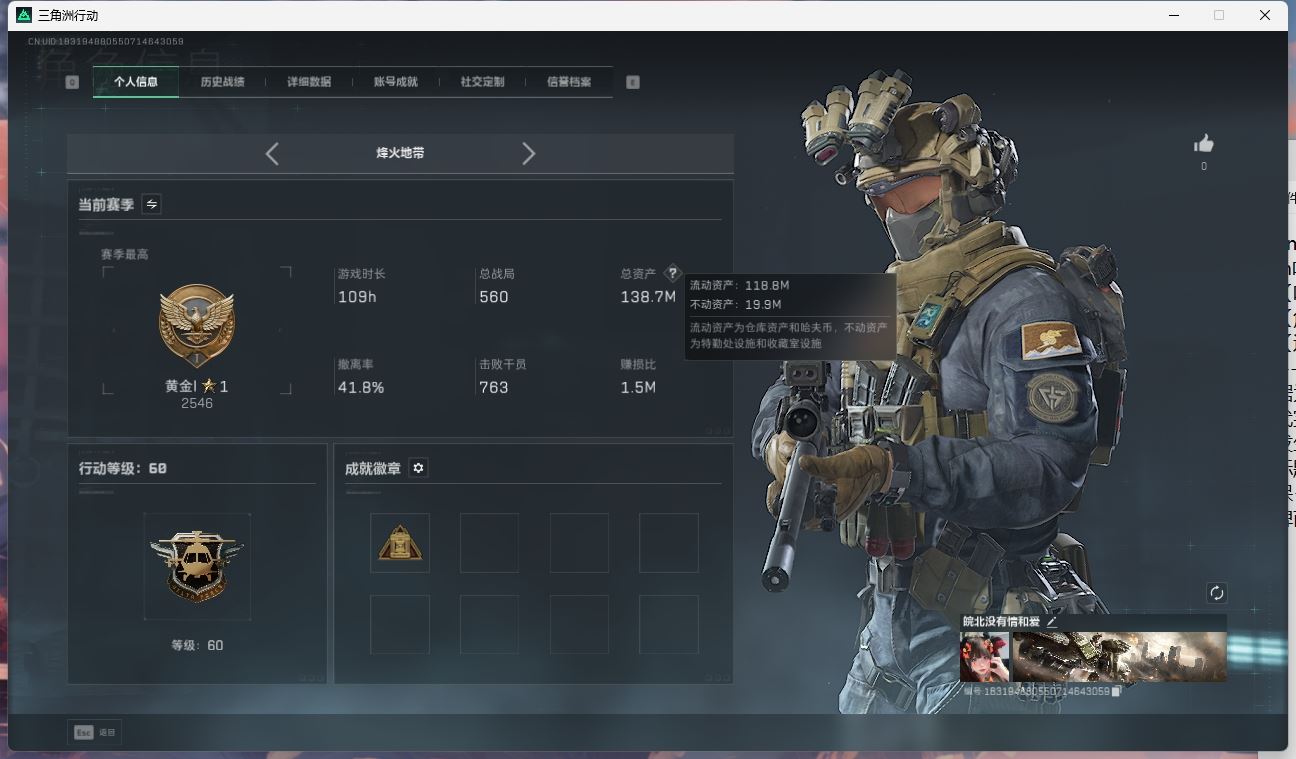Switch to the 历史战绩 tab

222,82
